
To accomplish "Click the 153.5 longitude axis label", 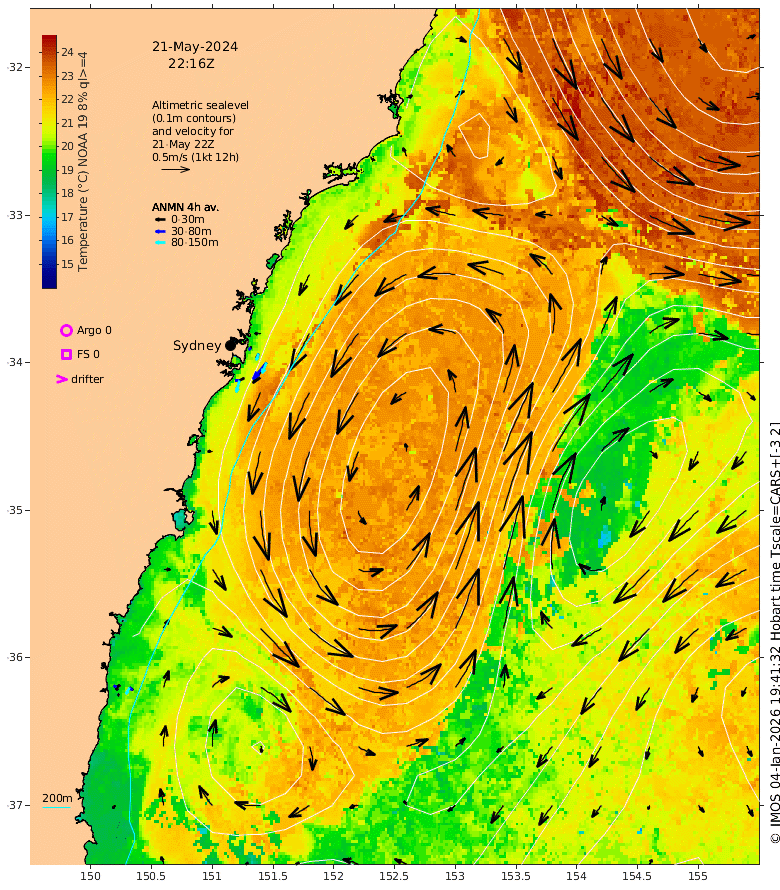I will click(515, 876).
